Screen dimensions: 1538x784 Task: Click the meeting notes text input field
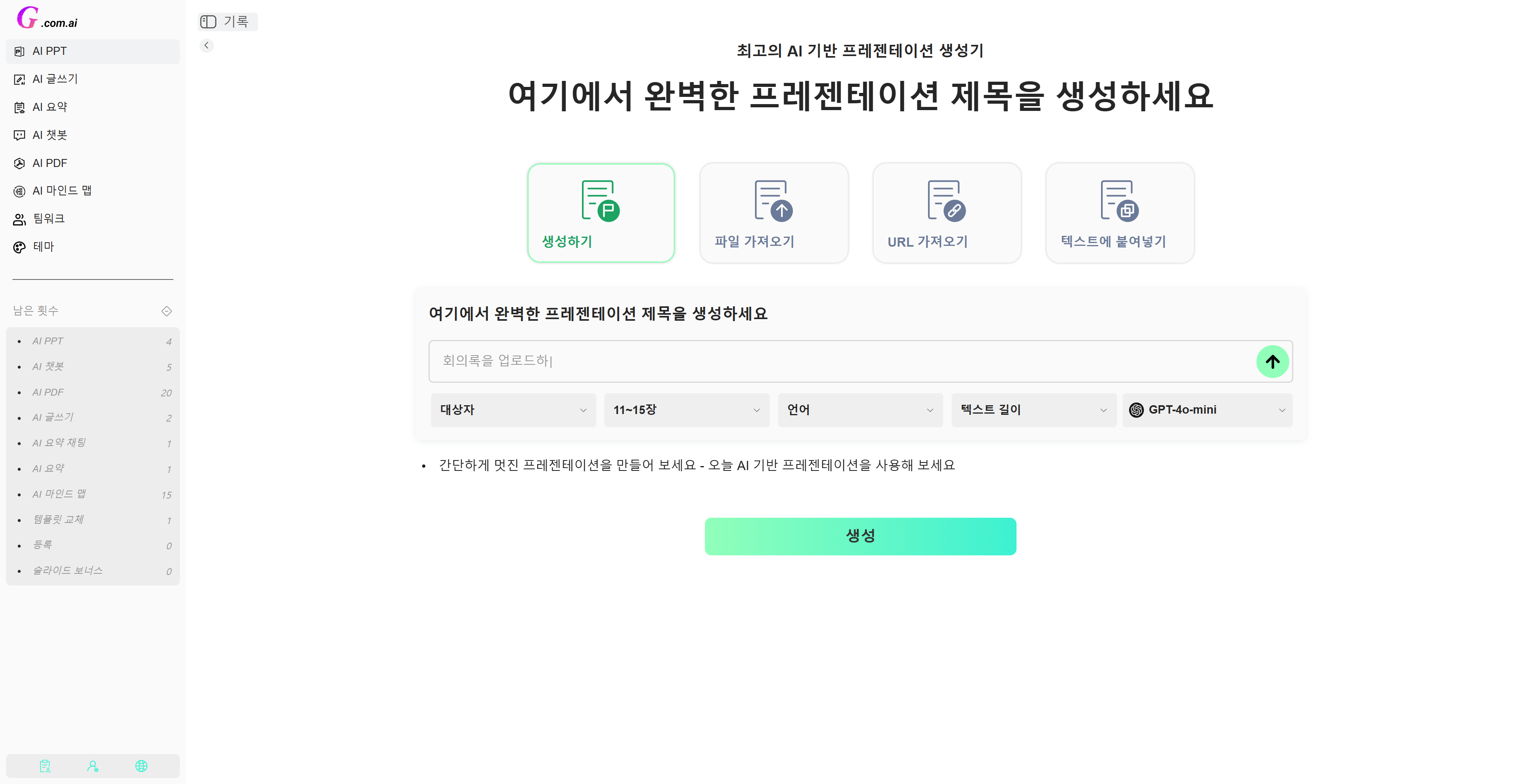[836, 361]
